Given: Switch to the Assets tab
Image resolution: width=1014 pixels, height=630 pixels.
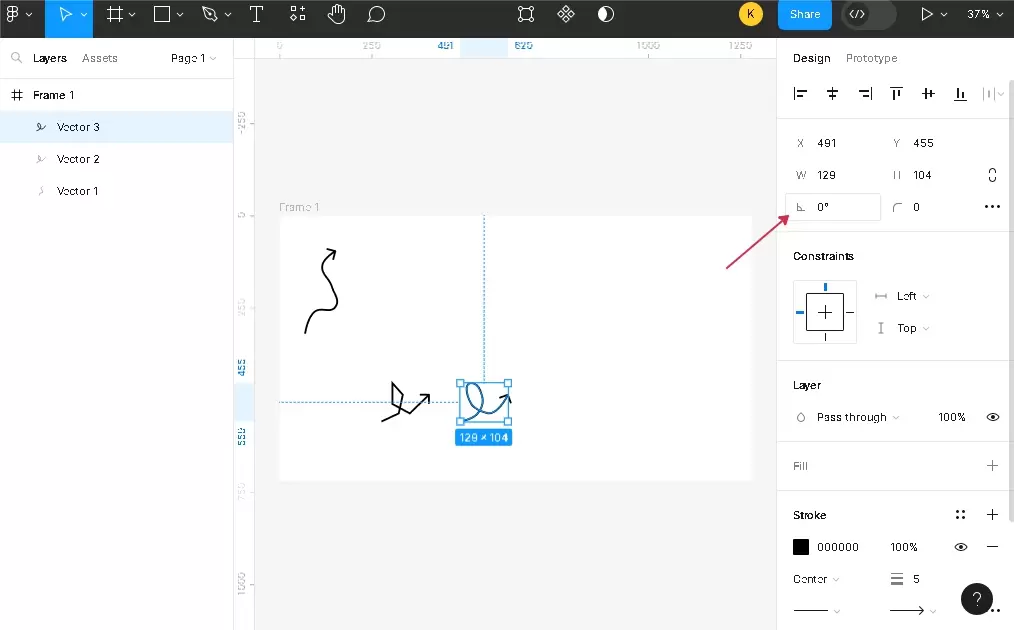Looking at the screenshot, I should click(x=100, y=58).
